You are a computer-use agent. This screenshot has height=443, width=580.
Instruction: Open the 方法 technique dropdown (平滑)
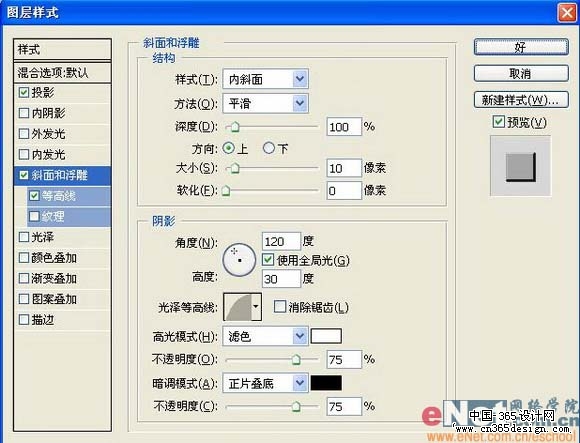[x=265, y=103]
